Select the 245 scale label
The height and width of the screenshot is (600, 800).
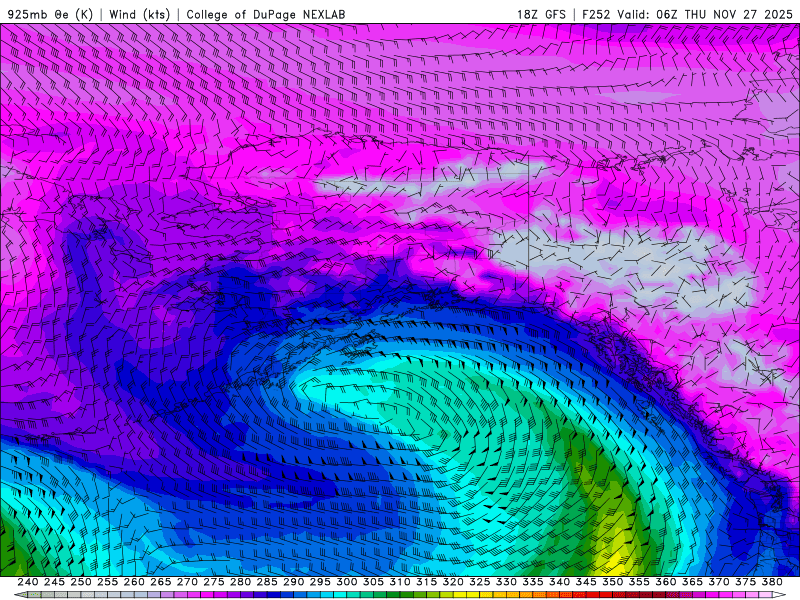(x=54, y=582)
